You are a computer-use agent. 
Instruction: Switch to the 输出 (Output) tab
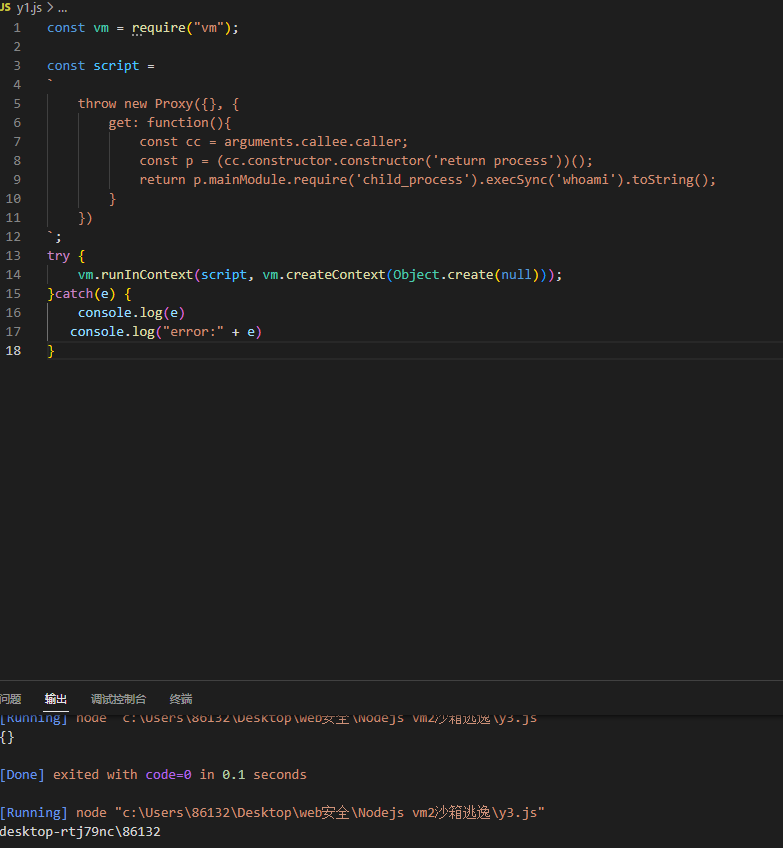(56, 699)
